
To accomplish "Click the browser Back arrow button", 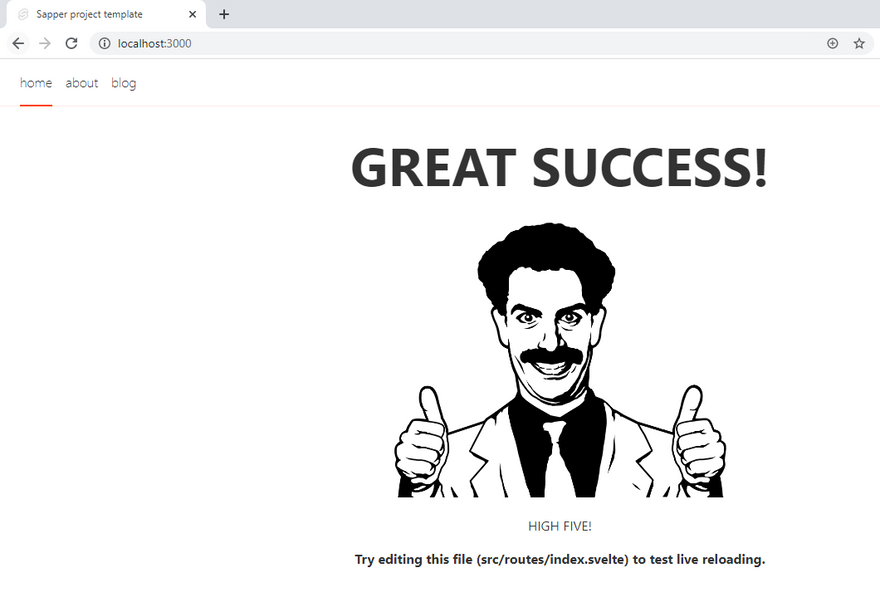I will 18,43.
